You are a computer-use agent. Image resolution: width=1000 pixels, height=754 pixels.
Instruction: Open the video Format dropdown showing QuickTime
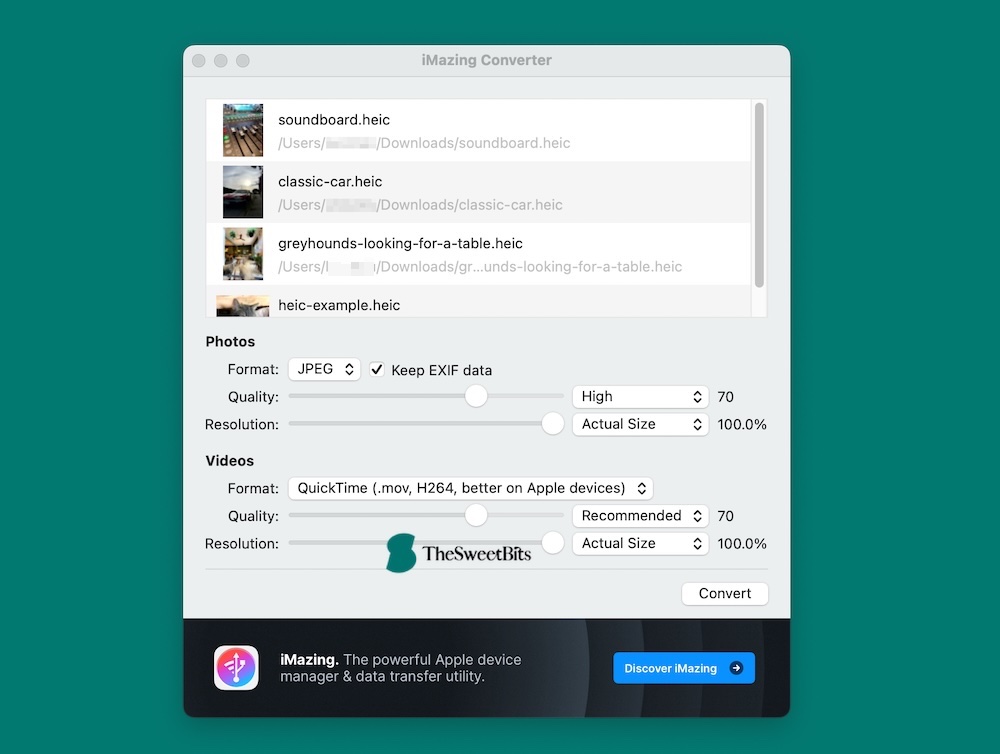pyautogui.click(x=470, y=488)
